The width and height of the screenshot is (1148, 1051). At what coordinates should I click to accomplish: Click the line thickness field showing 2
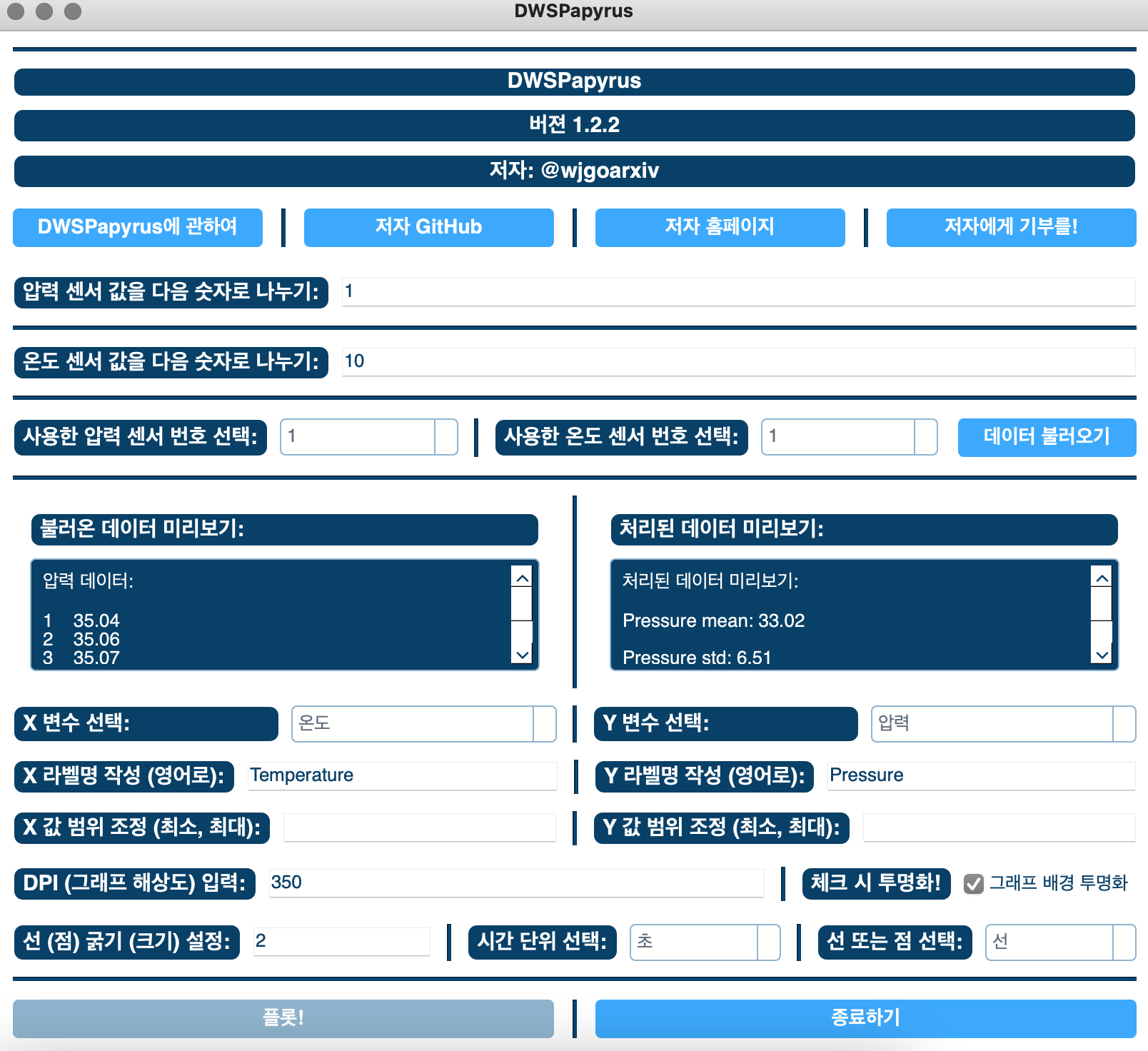click(343, 941)
